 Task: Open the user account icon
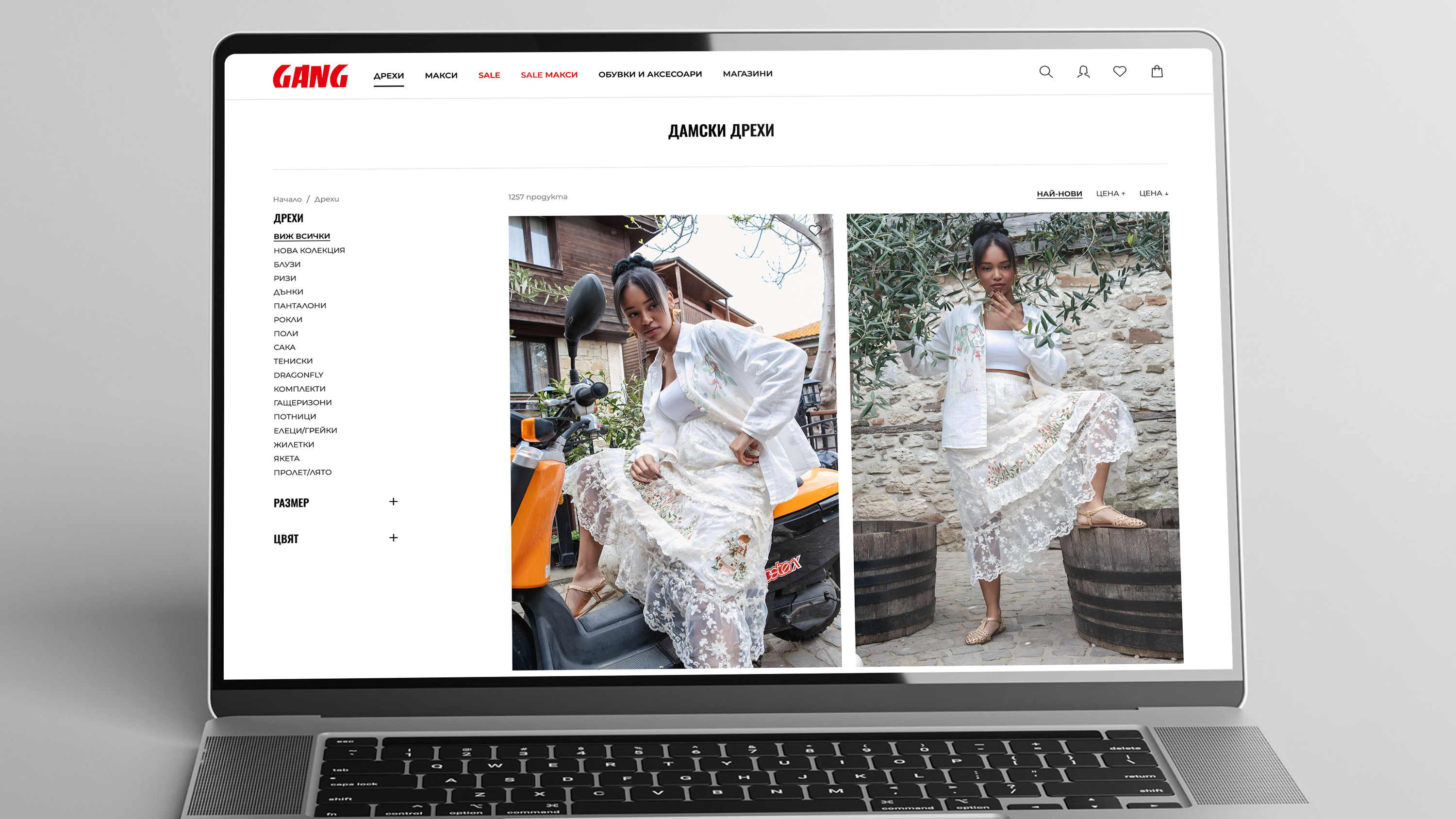click(1083, 72)
